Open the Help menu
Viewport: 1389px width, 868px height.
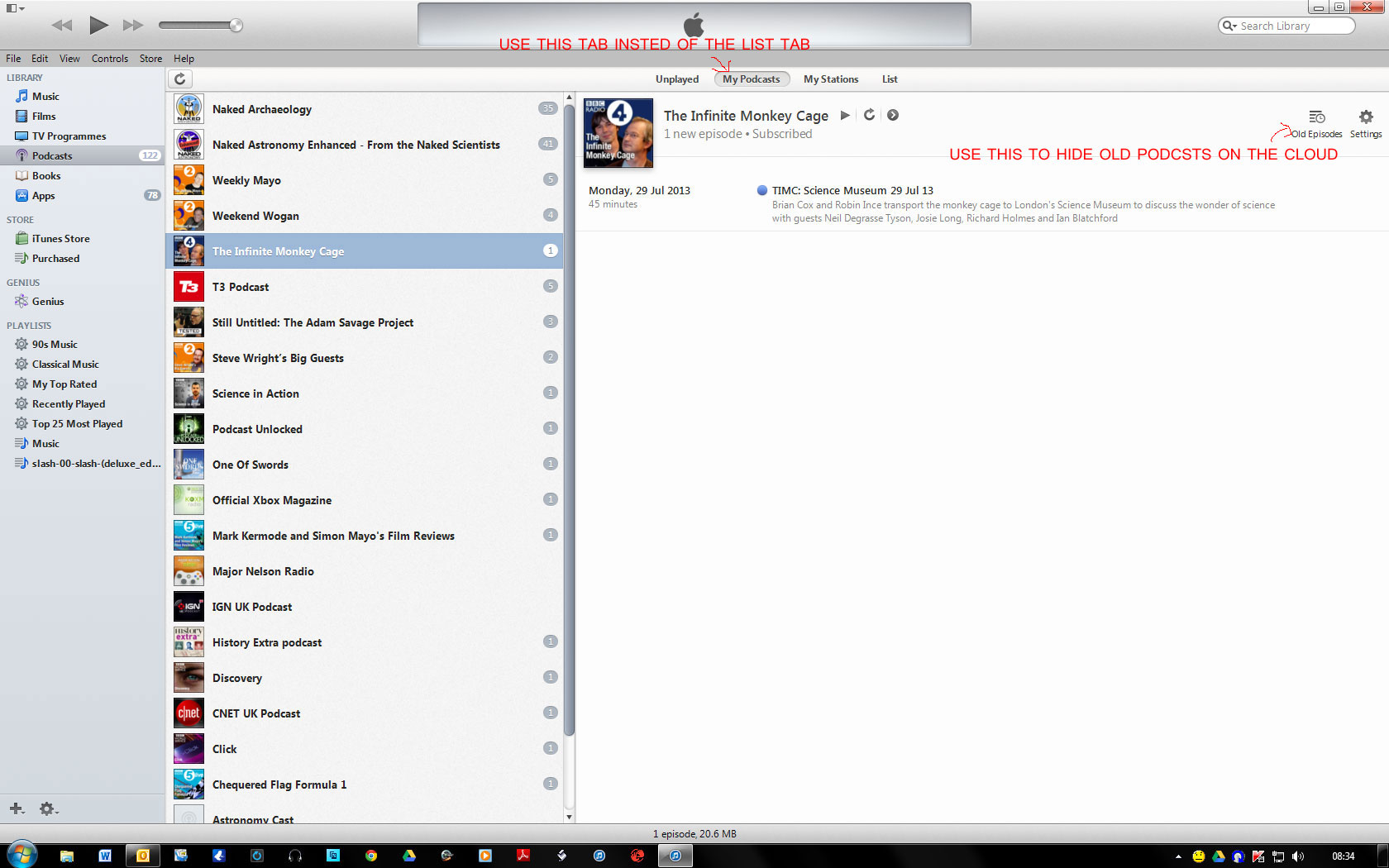pyautogui.click(x=184, y=59)
